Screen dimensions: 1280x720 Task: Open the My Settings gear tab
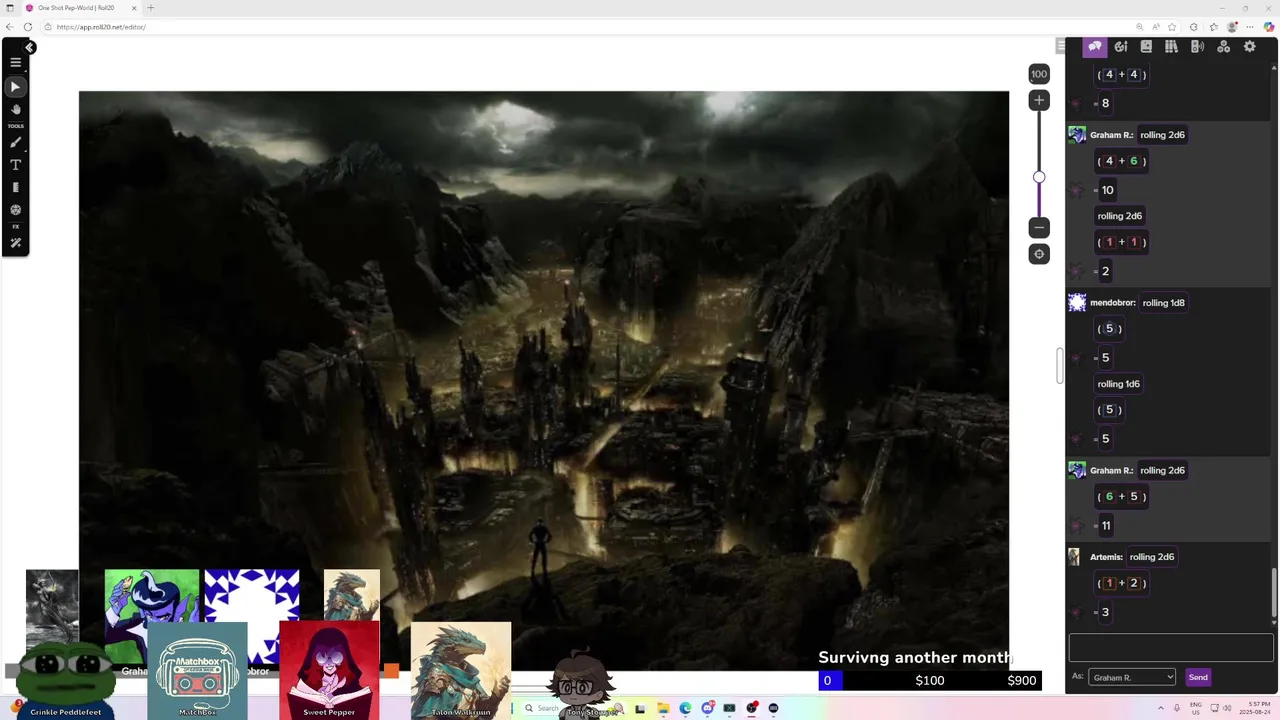point(1249,47)
